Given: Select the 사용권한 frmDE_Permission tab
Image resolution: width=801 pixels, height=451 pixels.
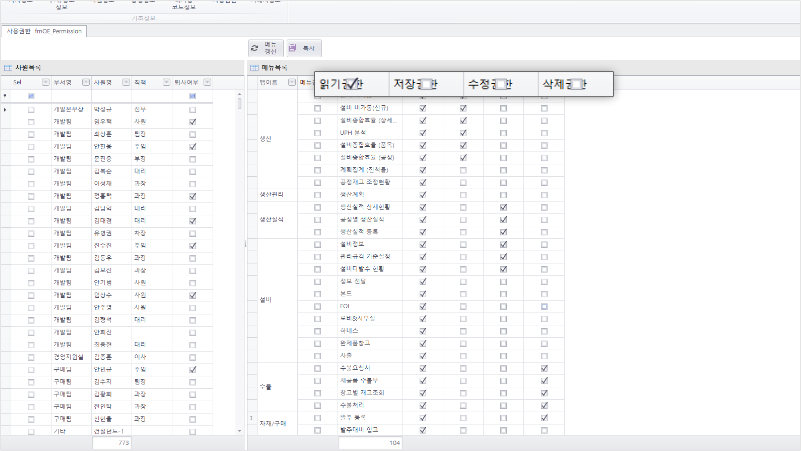Looking at the screenshot, I should (x=44, y=31).
